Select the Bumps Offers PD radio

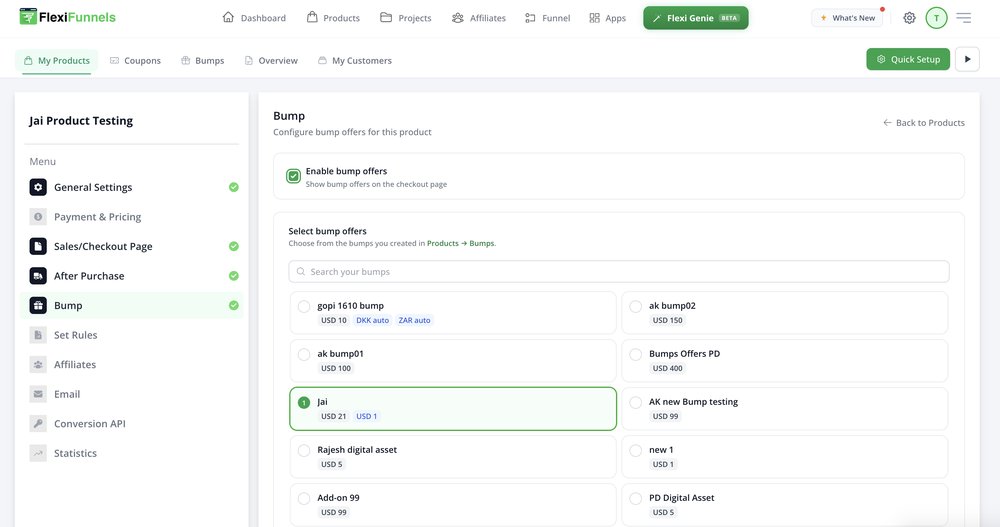click(x=636, y=354)
